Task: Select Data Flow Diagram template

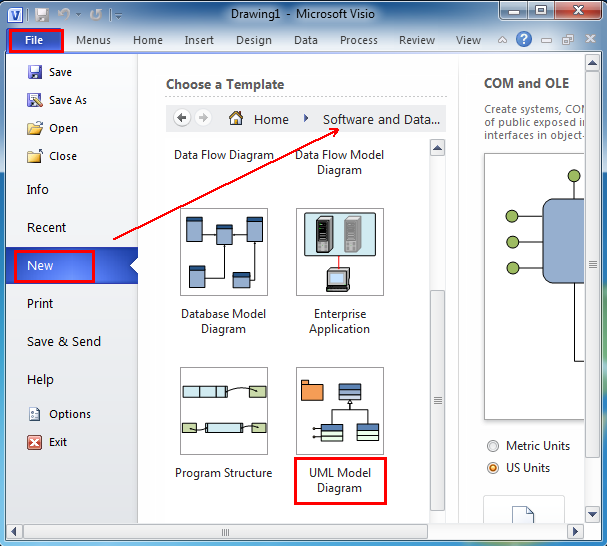Action: (x=224, y=155)
